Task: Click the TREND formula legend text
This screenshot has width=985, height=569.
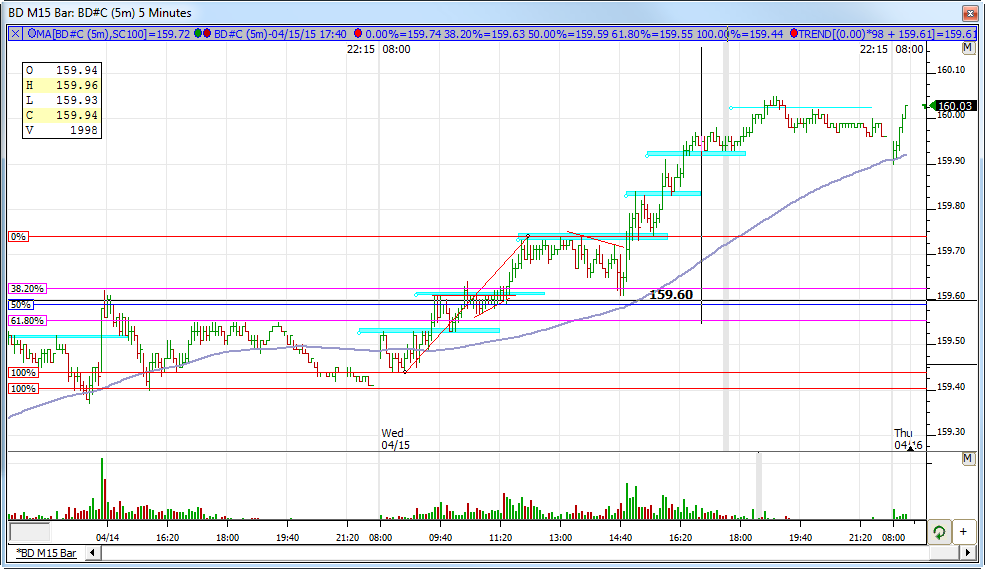Action: [888, 34]
